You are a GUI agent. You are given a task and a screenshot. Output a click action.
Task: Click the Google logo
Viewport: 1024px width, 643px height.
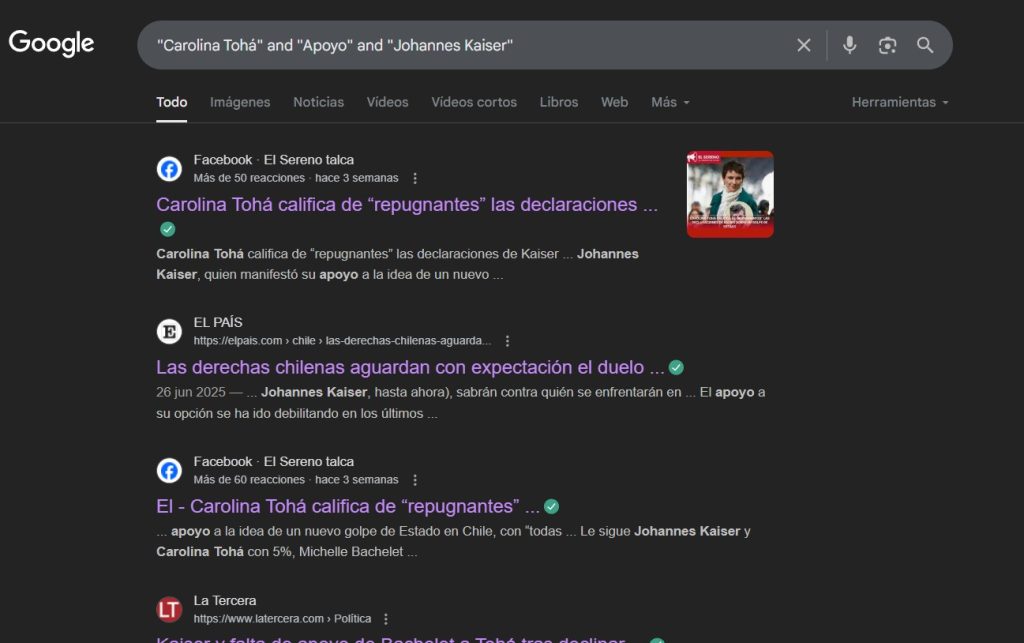(x=52, y=43)
